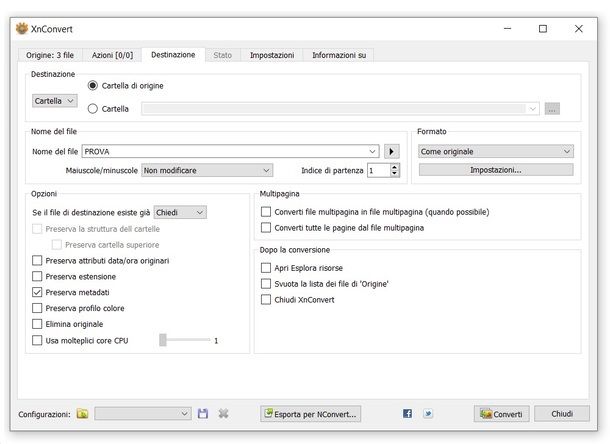Enable Preserva estensione checkbox
610x444 pixels.
pos(38,276)
